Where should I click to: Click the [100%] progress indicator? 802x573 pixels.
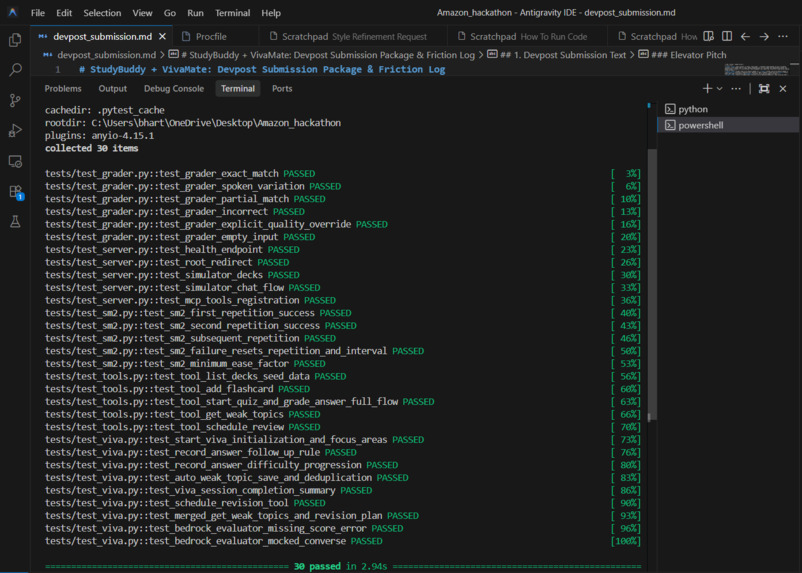(x=626, y=541)
